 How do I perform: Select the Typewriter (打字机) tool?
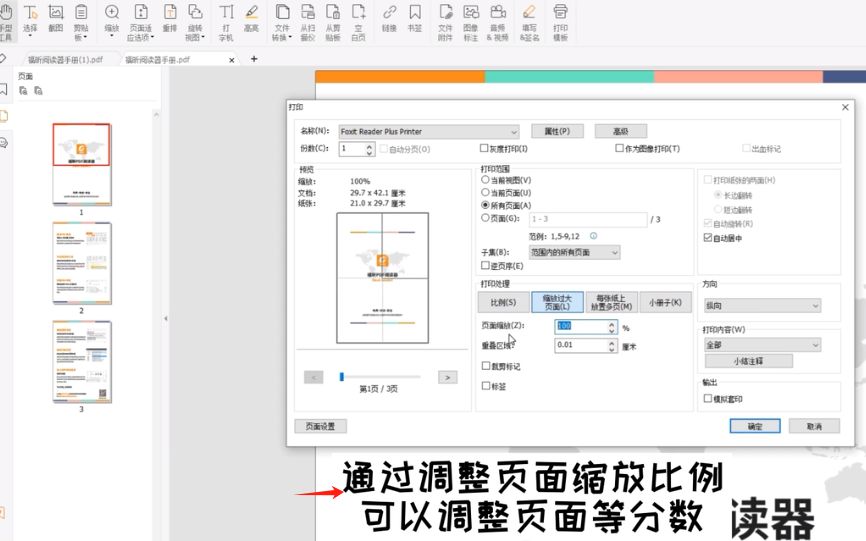point(226,22)
